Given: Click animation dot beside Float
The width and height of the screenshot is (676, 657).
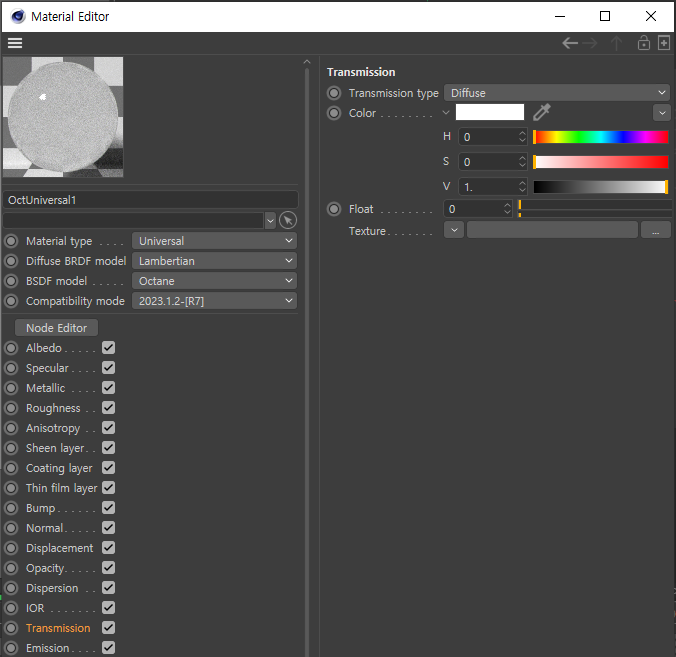Looking at the screenshot, I should [334, 209].
